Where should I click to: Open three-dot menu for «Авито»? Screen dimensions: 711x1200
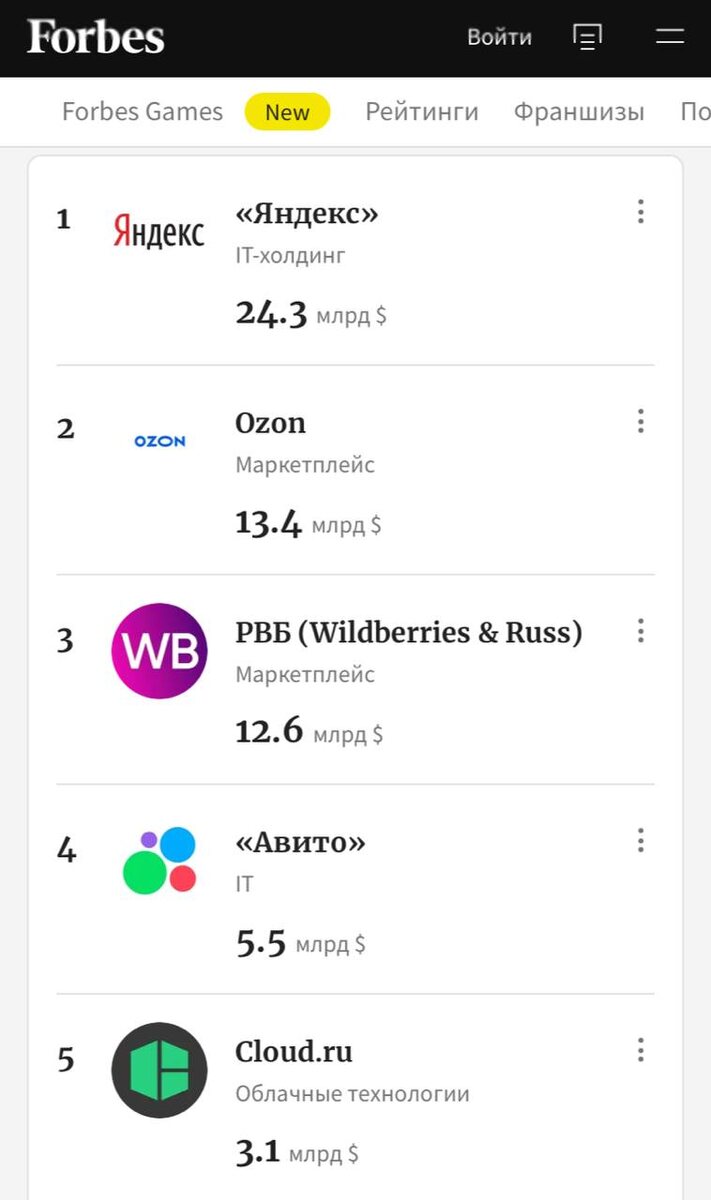coord(641,841)
